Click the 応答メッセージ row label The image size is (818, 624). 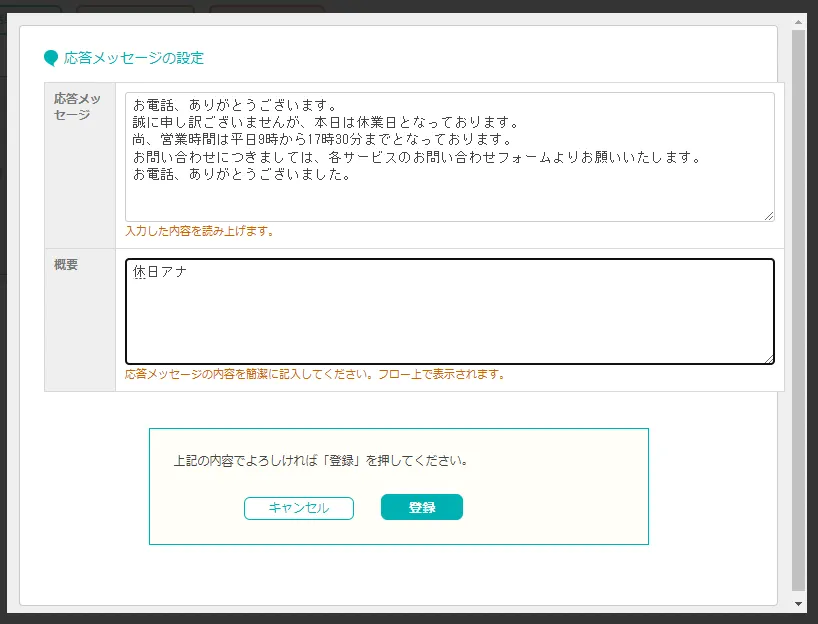[x=77, y=106]
